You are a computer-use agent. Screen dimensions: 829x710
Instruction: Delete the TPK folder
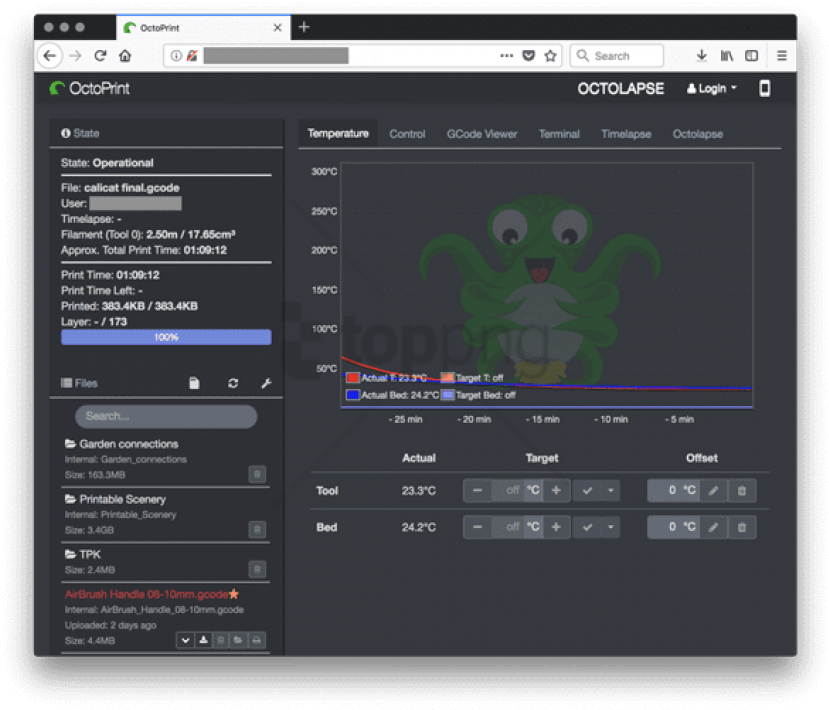coord(257,569)
